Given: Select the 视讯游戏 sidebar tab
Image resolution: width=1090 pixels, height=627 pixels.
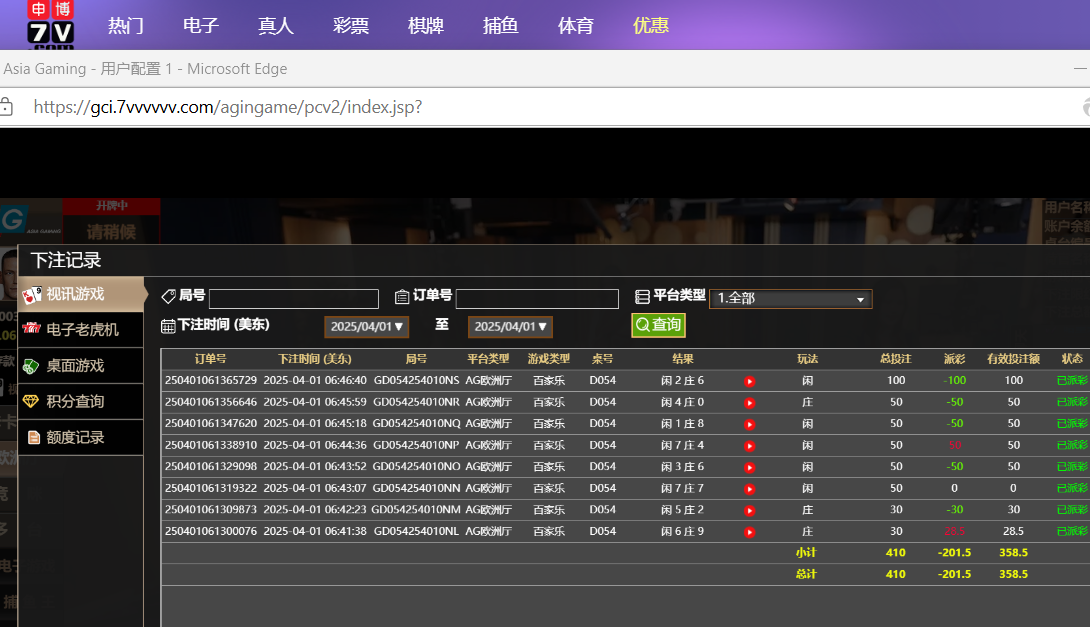Looking at the screenshot, I should point(74,294).
